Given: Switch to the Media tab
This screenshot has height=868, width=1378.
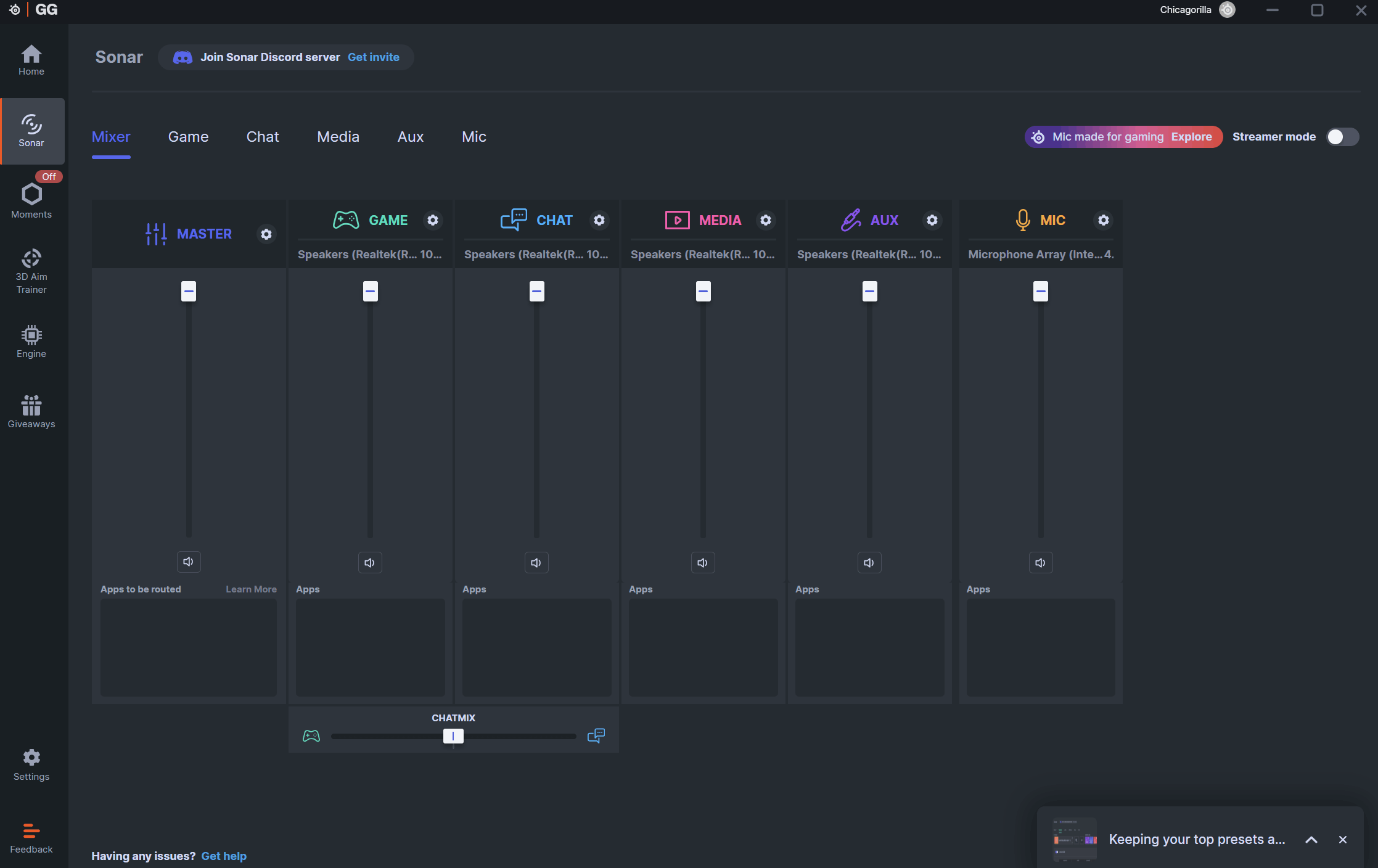Looking at the screenshot, I should (x=338, y=137).
